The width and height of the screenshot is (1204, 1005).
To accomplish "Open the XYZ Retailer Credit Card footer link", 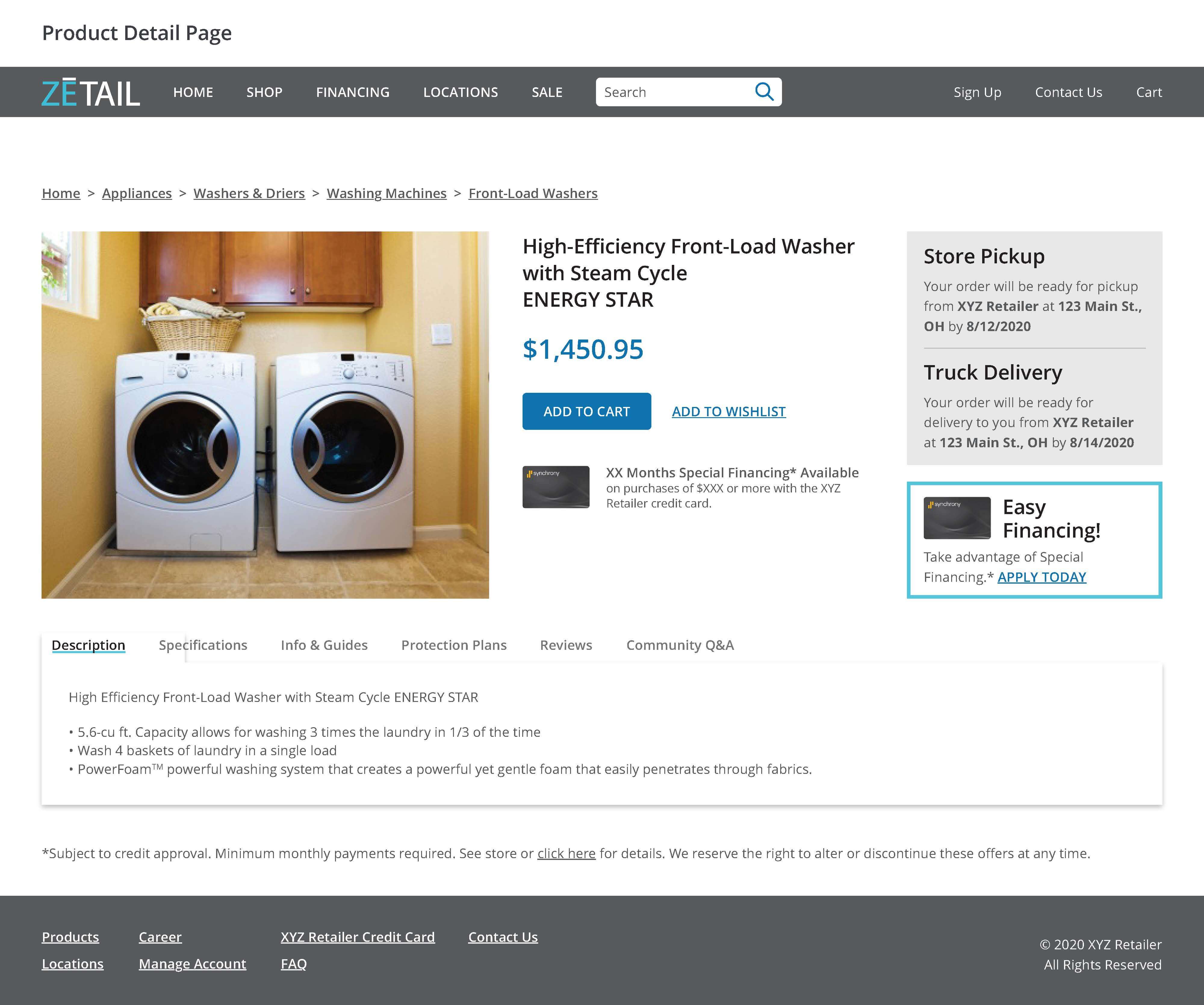I will (358, 937).
